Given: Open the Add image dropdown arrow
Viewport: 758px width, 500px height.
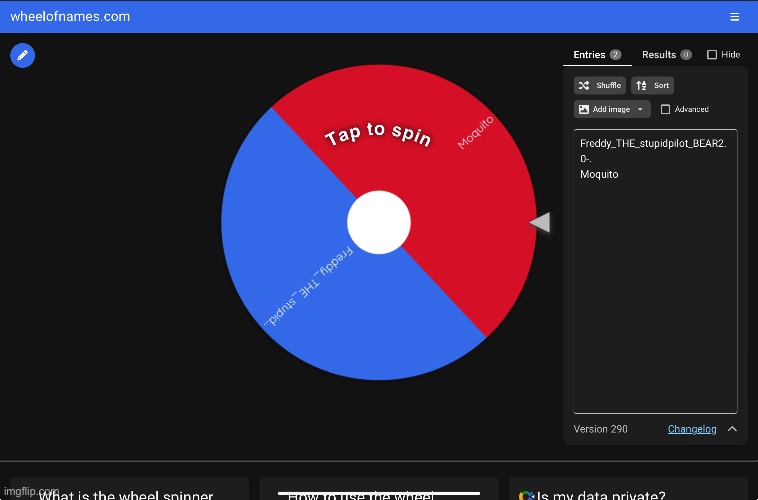Looking at the screenshot, I should (x=641, y=109).
